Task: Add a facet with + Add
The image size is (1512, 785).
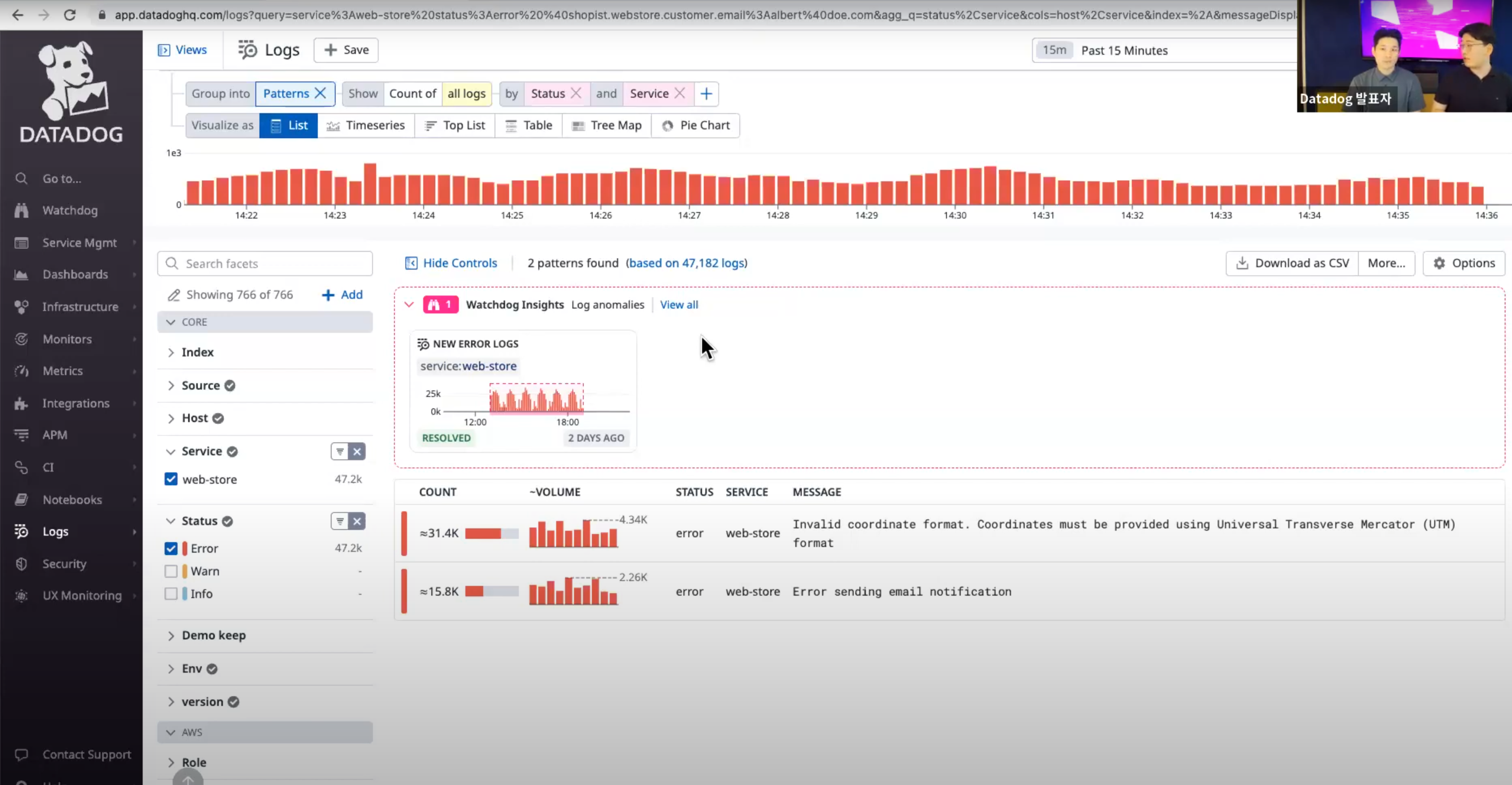Action: pos(343,295)
